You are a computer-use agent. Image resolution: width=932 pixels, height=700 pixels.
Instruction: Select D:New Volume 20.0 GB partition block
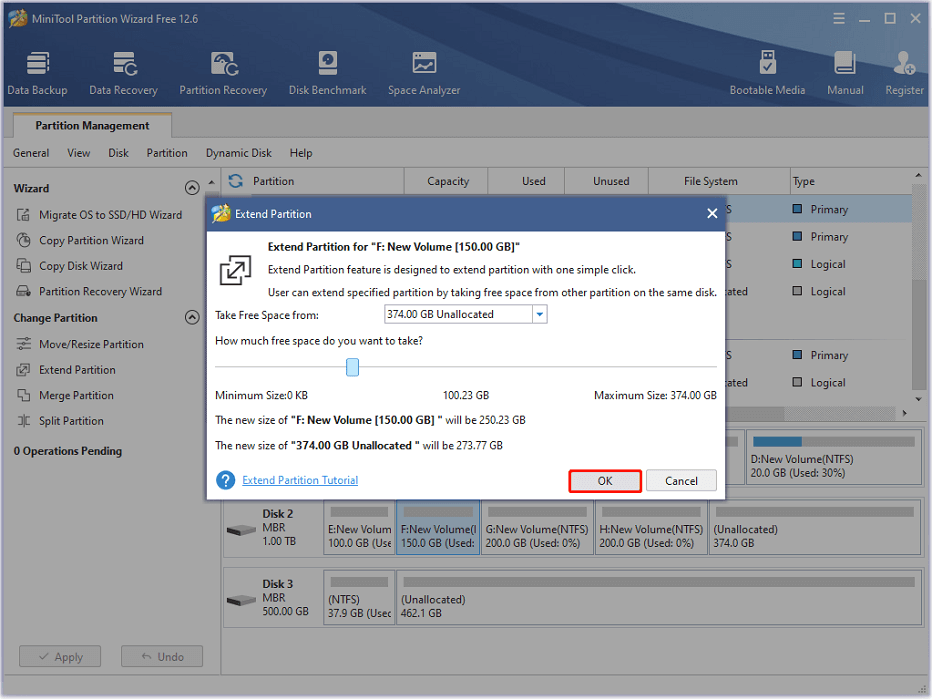833,458
